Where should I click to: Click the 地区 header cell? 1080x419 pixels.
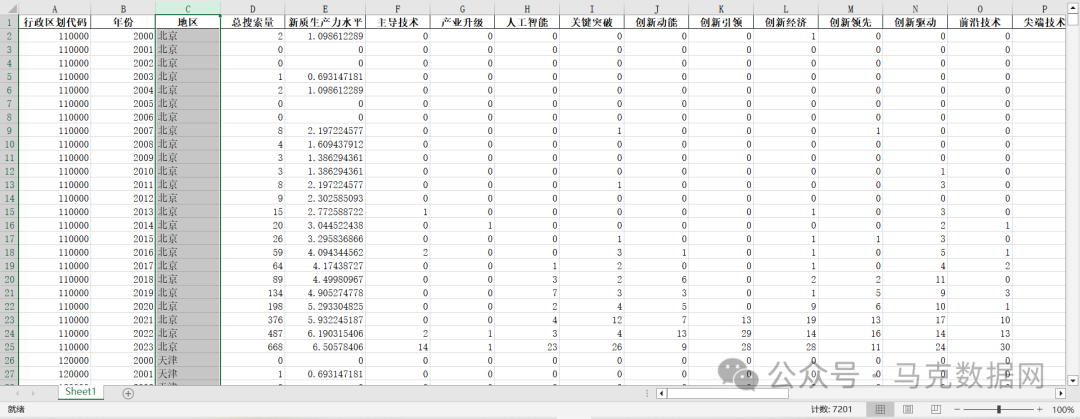pyautogui.click(x=188, y=22)
